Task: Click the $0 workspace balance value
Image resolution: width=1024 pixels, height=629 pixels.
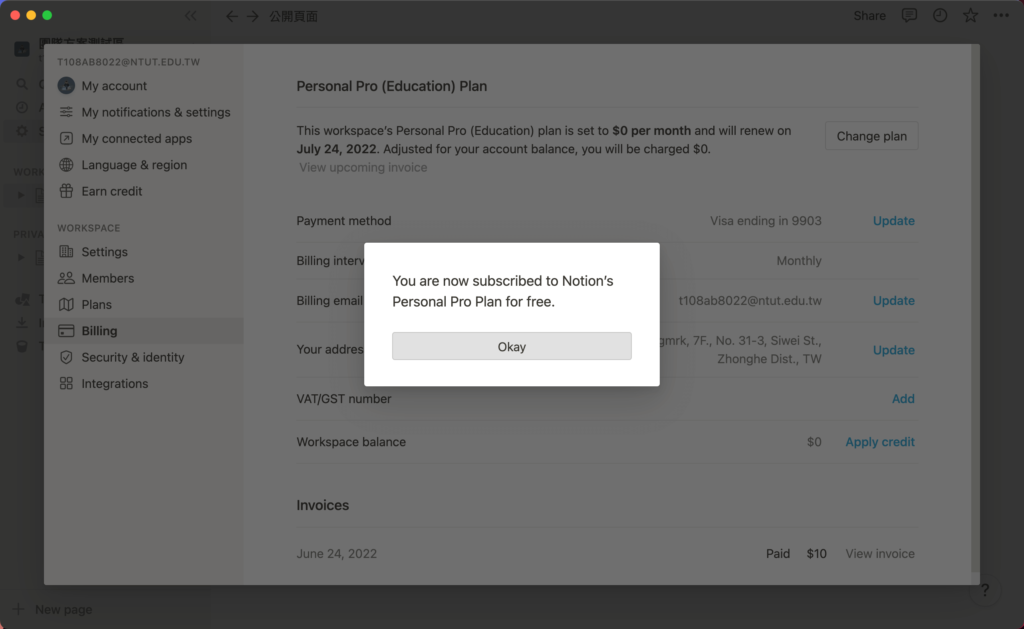Action: [x=814, y=442]
